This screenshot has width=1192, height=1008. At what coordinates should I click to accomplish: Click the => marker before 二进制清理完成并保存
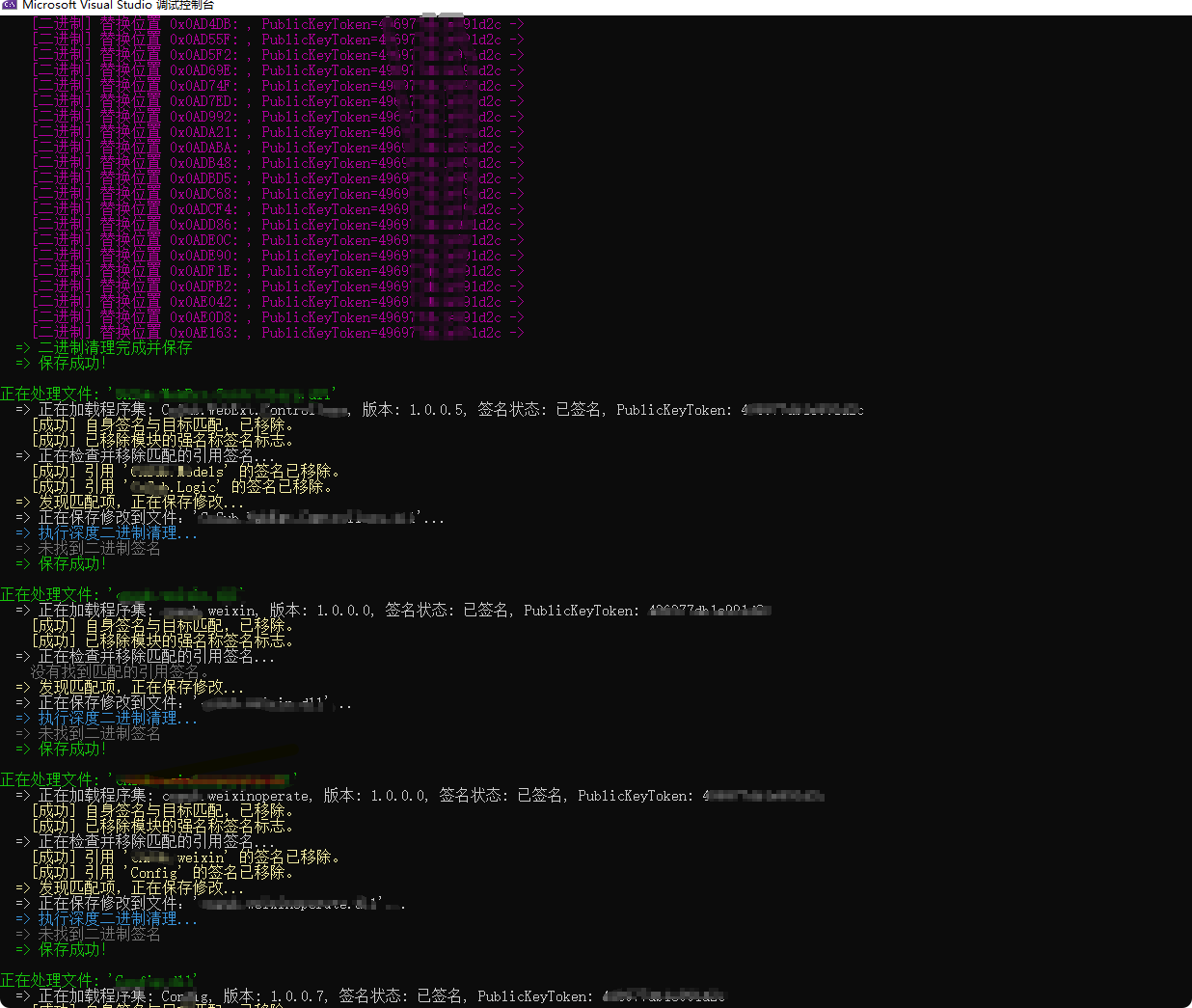pyautogui.click(x=23, y=348)
